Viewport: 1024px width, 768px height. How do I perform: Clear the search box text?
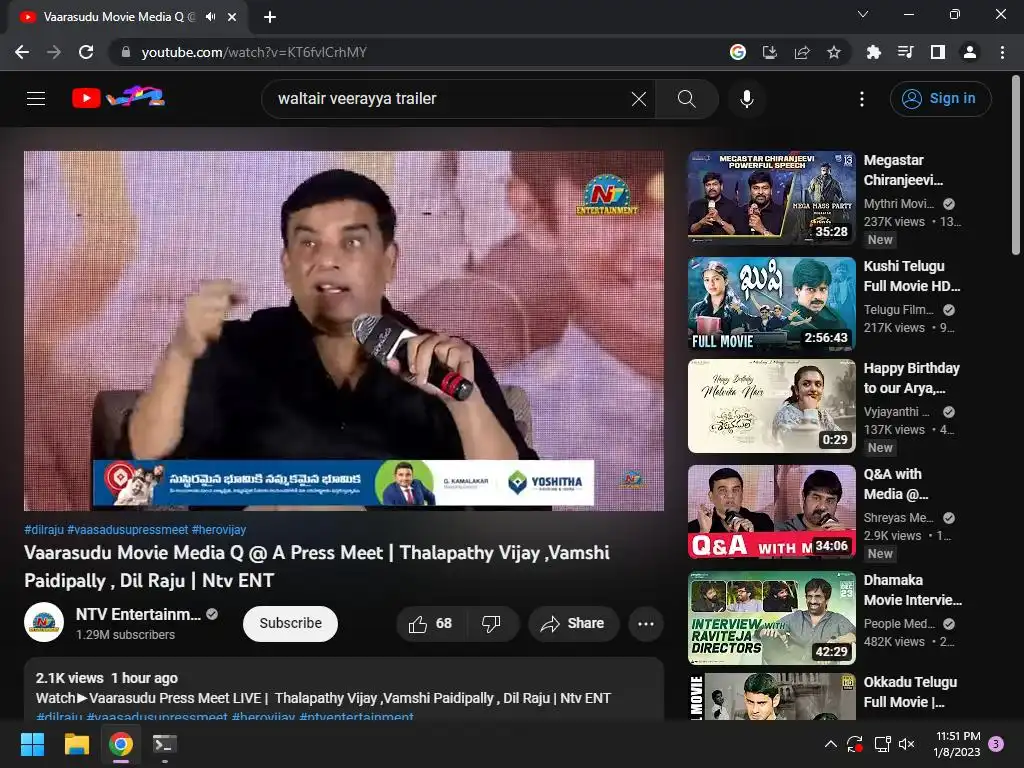639,99
